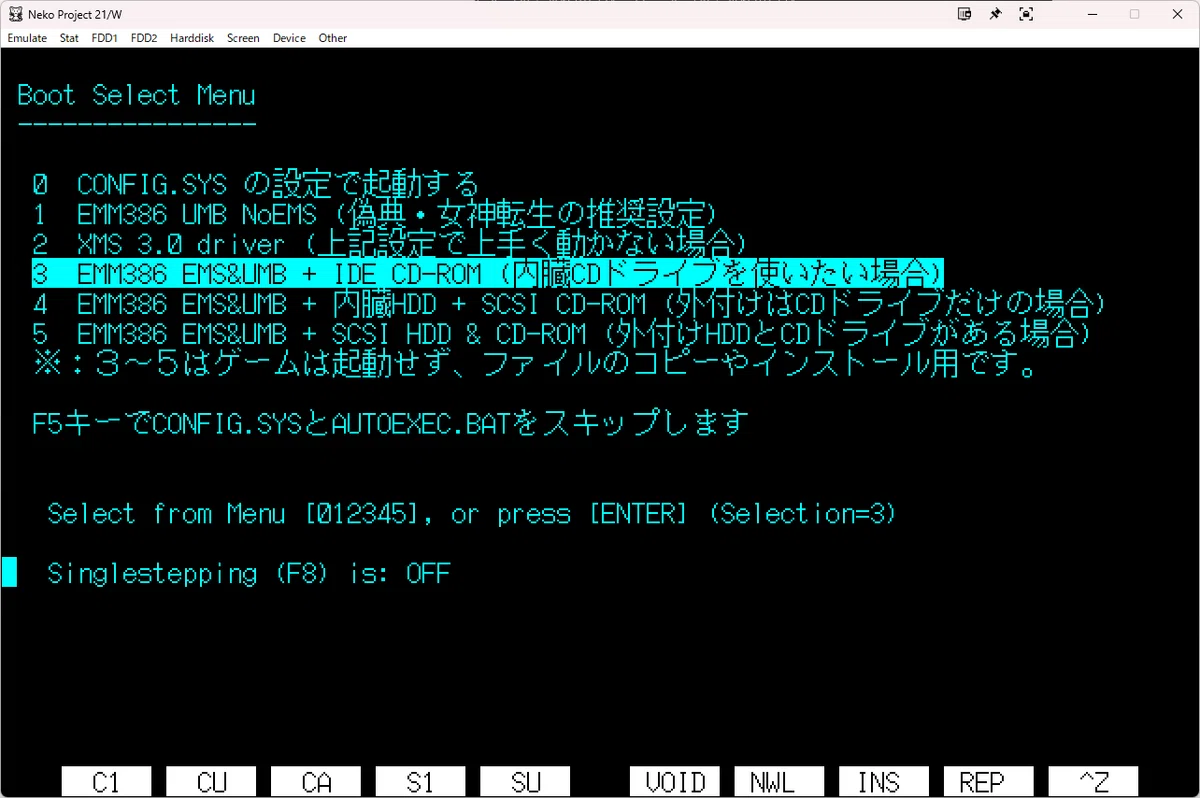Click the NWL function key label

tap(780, 781)
